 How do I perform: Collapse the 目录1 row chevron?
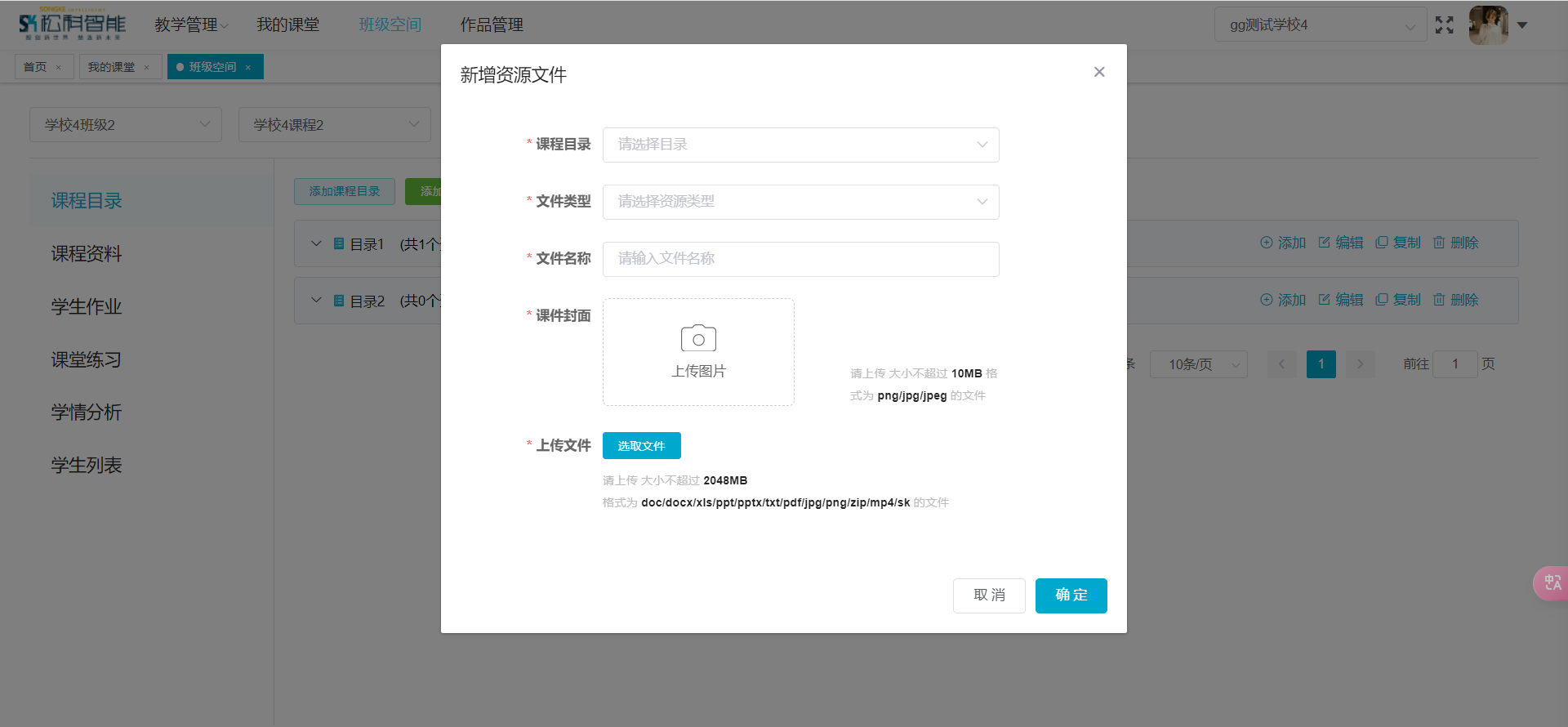[x=317, y=243]
